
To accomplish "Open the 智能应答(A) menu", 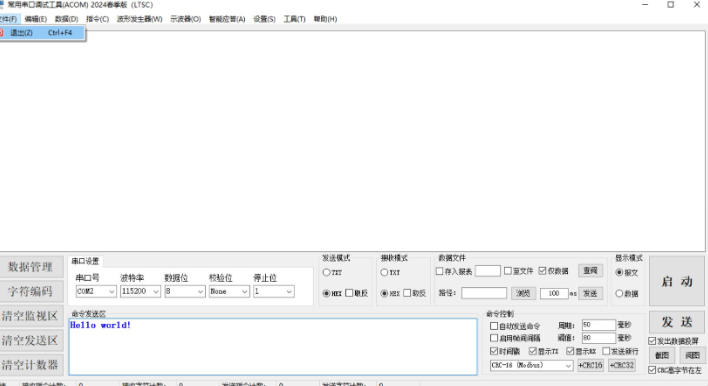I will (x=227, y=19).
